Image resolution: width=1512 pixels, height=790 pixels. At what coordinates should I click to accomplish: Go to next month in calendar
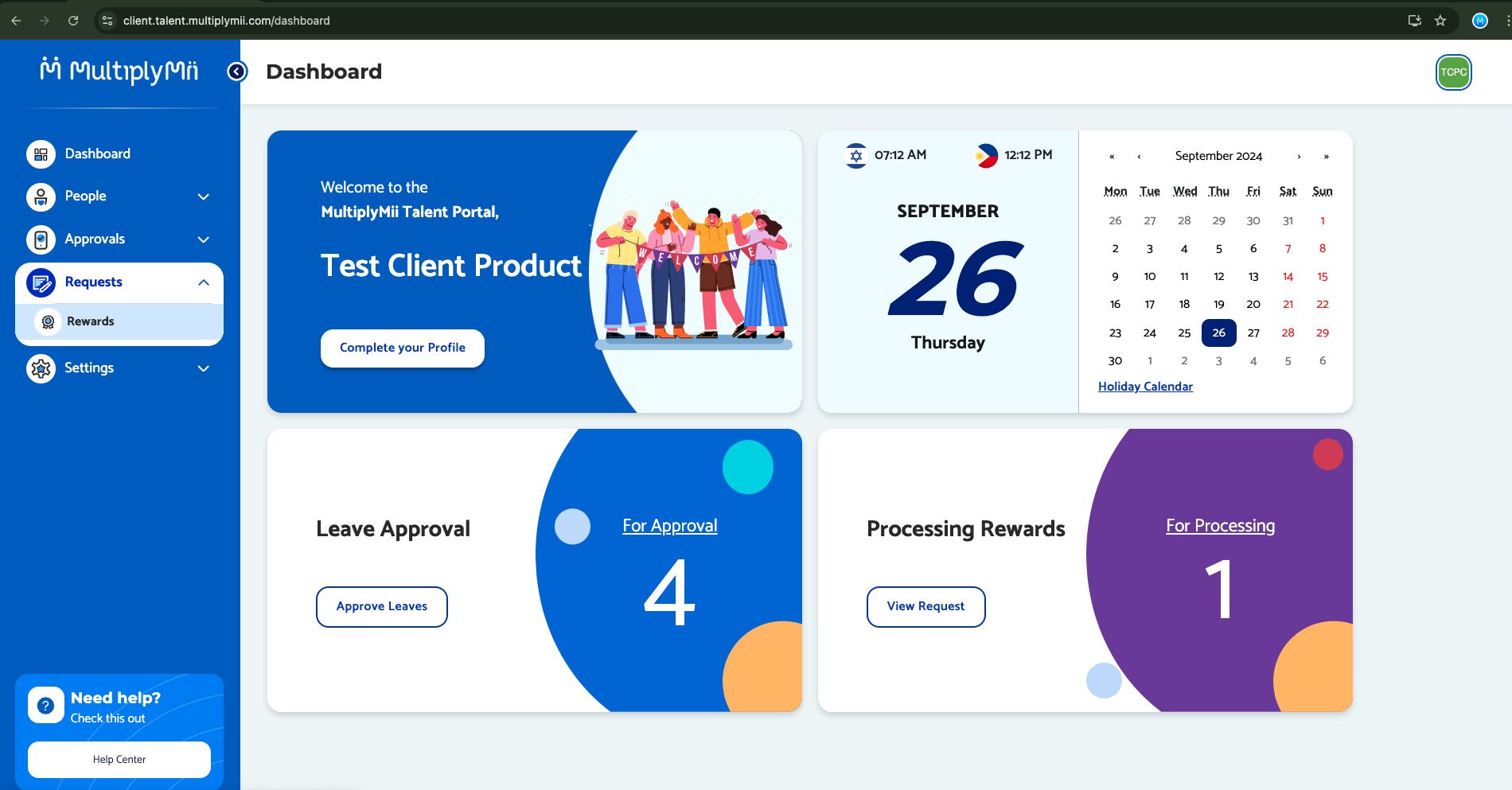[1299, 157]
